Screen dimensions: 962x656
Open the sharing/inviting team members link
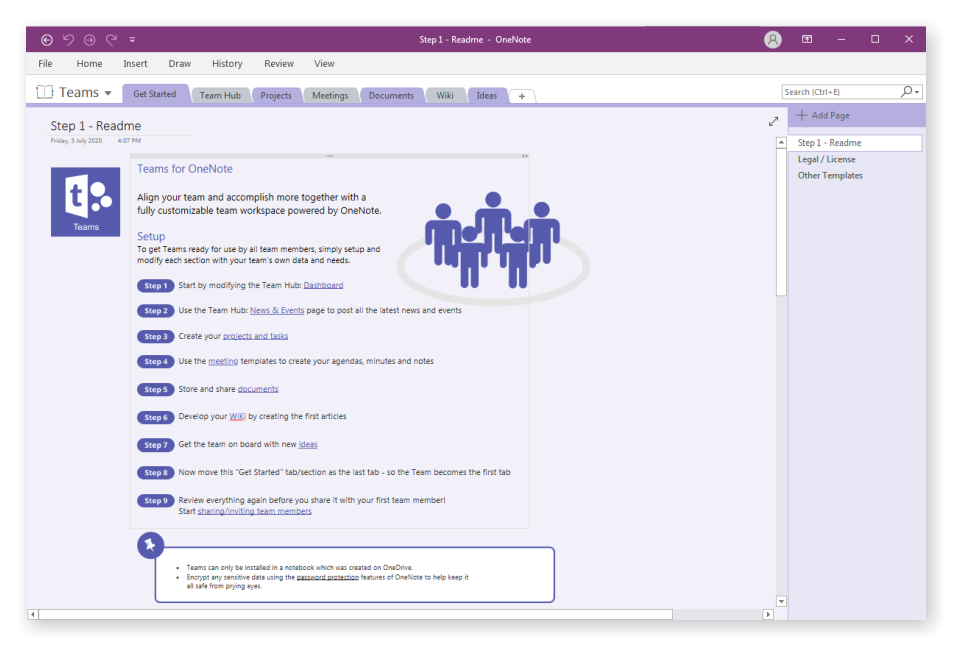pos(255,511)
